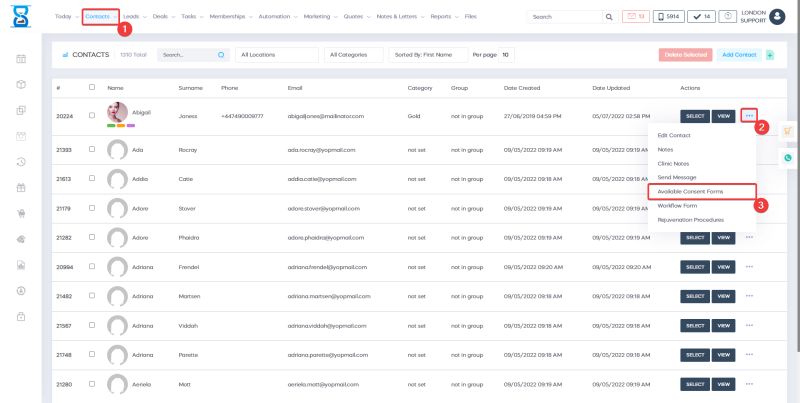This screenshot has height=403, width=800.
Task: Open the shopping basket sidebar icon
Action: tap(21, 214)
